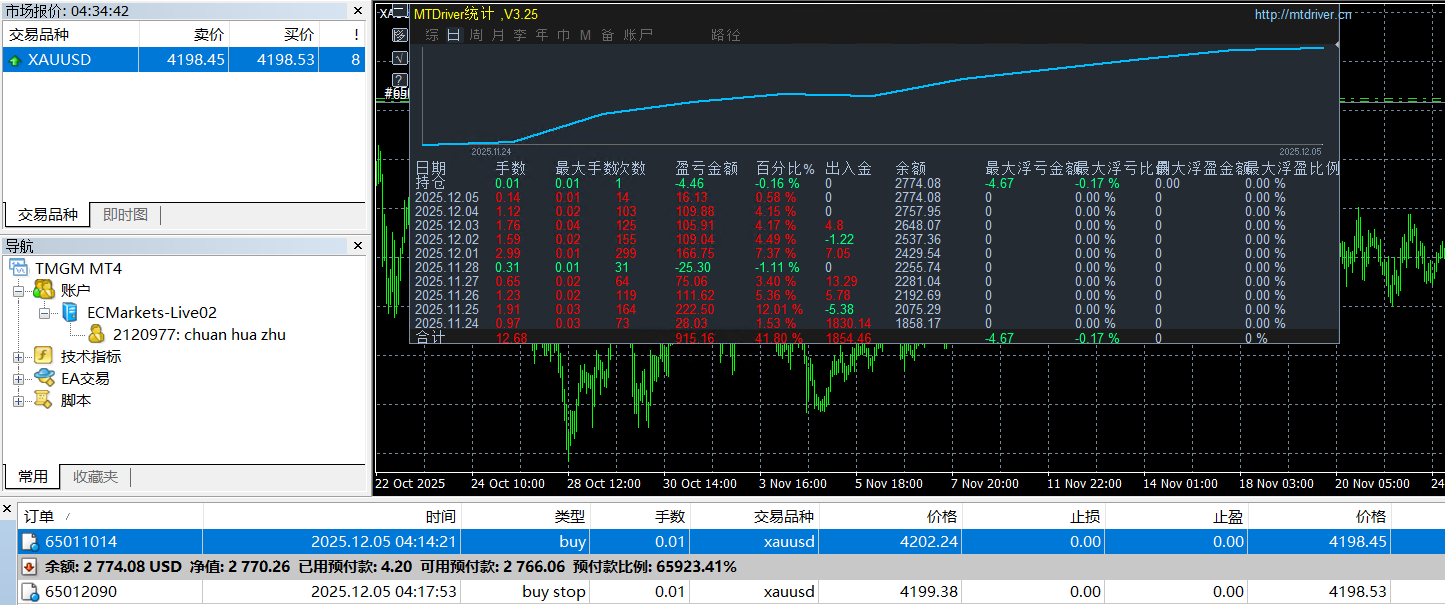Image resolution: width=1445 pixels, height=605 pixels.
Task: Select the 年 yearly period in MTDriver
Action: pos(542,35)
